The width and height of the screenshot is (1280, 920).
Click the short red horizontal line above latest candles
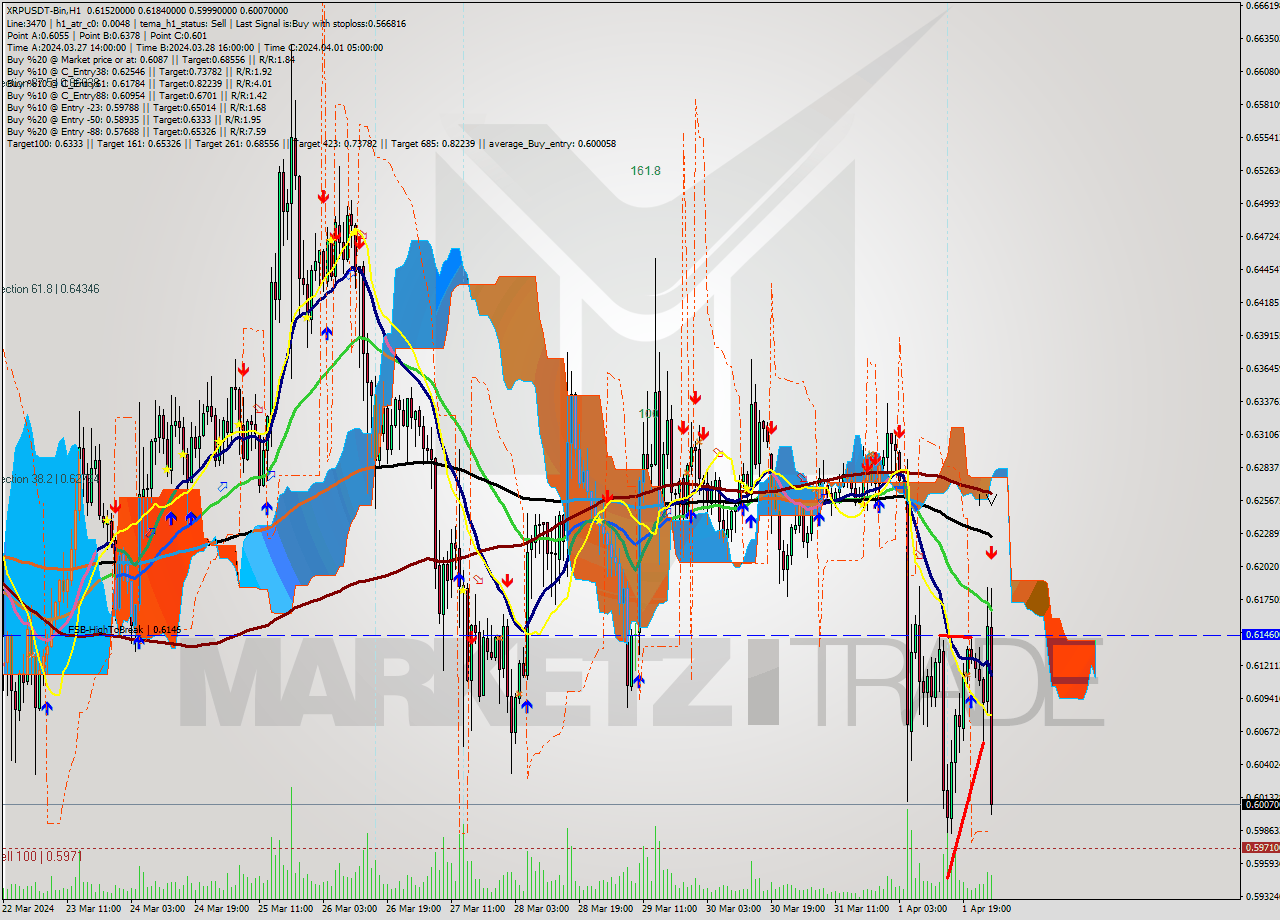tap(956, 635)
